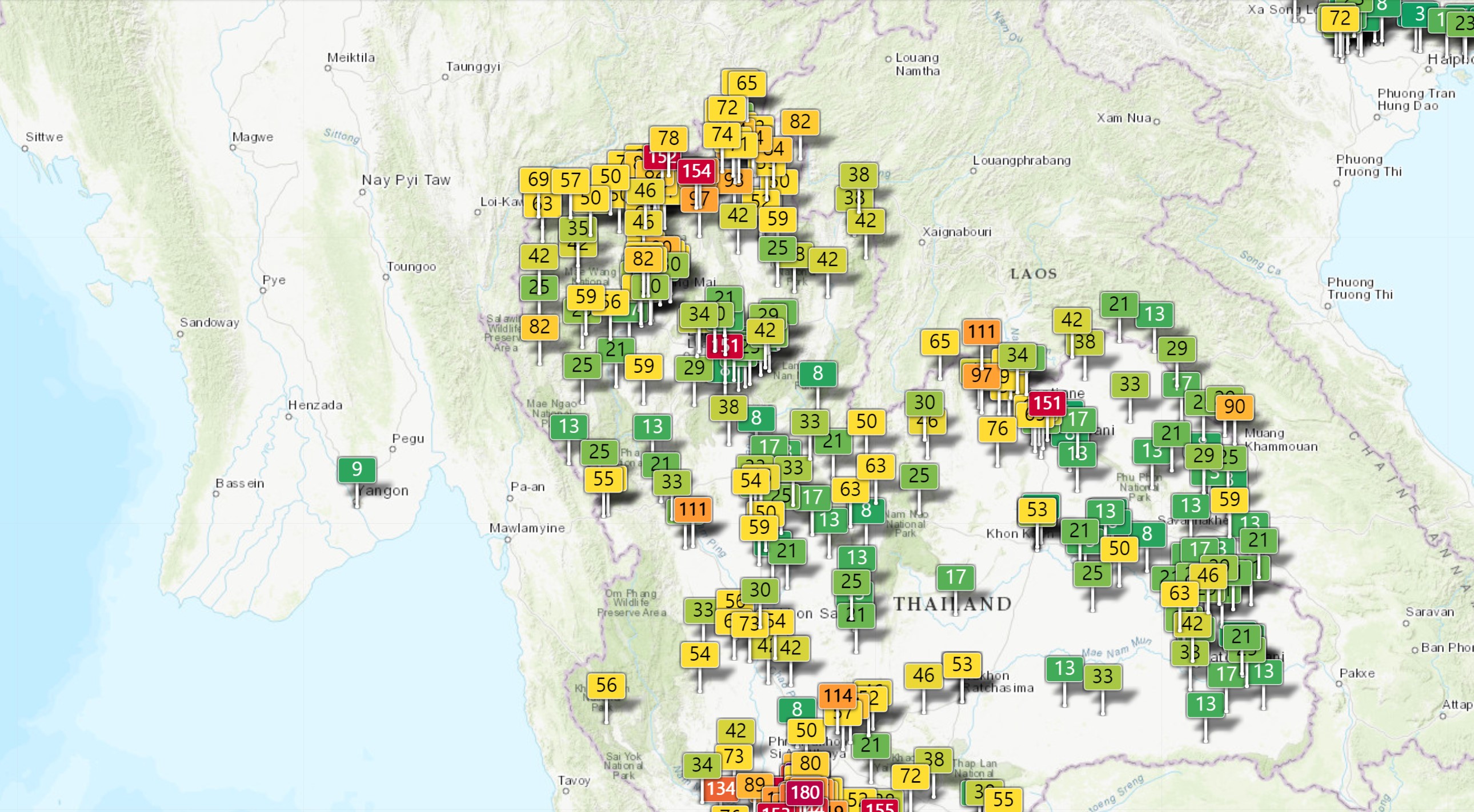
Task: Open the red 180 AQI marker
Action: click(x=805, y=792)
